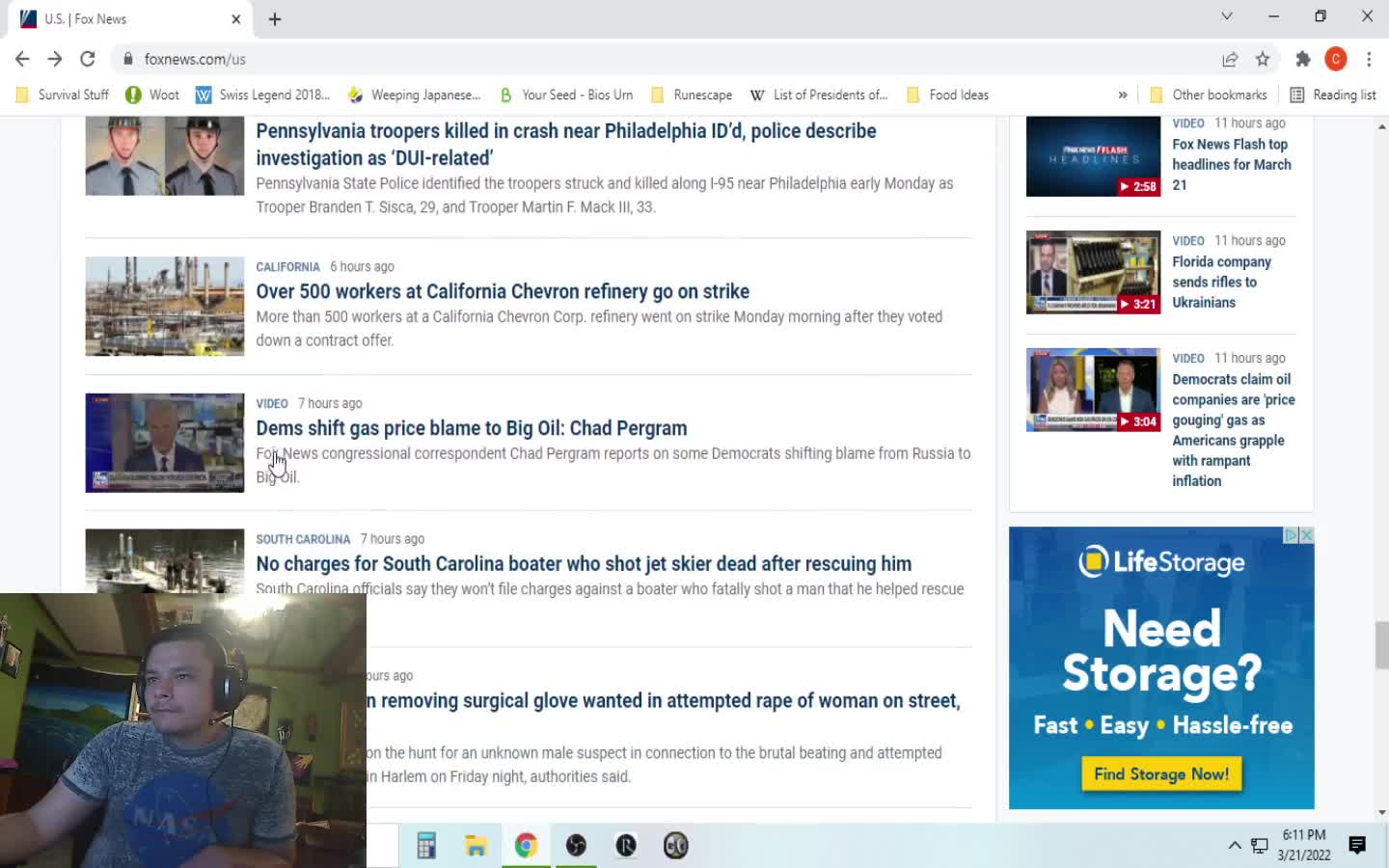Open Democrats claim oil companies link

1234,430
